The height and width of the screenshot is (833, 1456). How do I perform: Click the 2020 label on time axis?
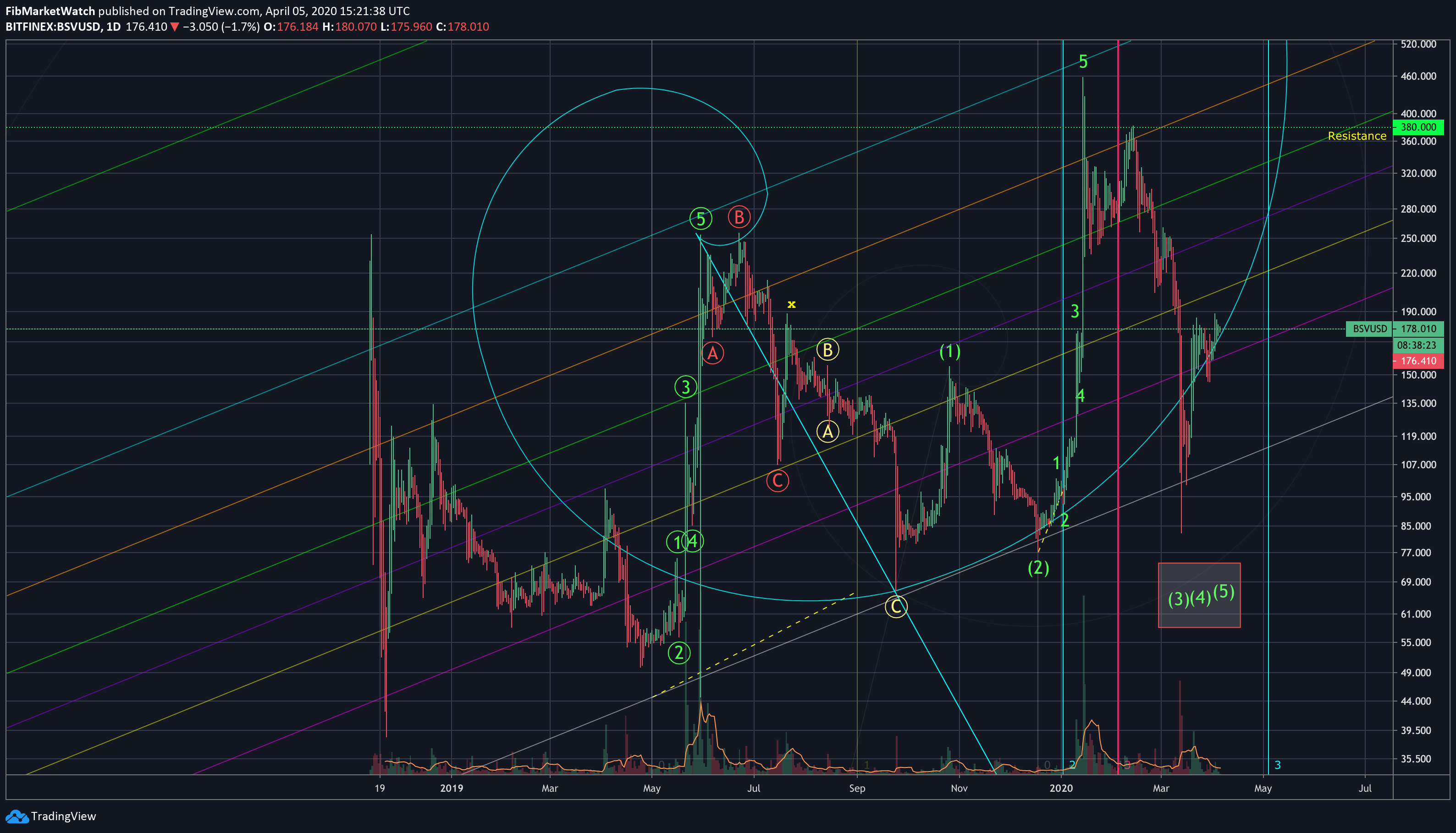[1061, 789]
